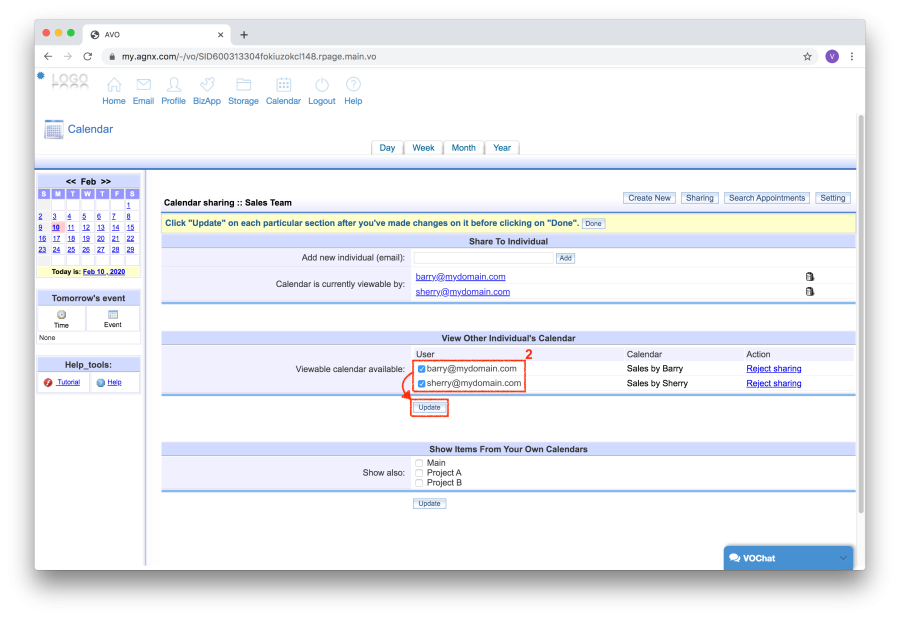Advance to next month with >> arrows
The width and height of the screenshot is (900, 619).
click(x=105, y=182)
